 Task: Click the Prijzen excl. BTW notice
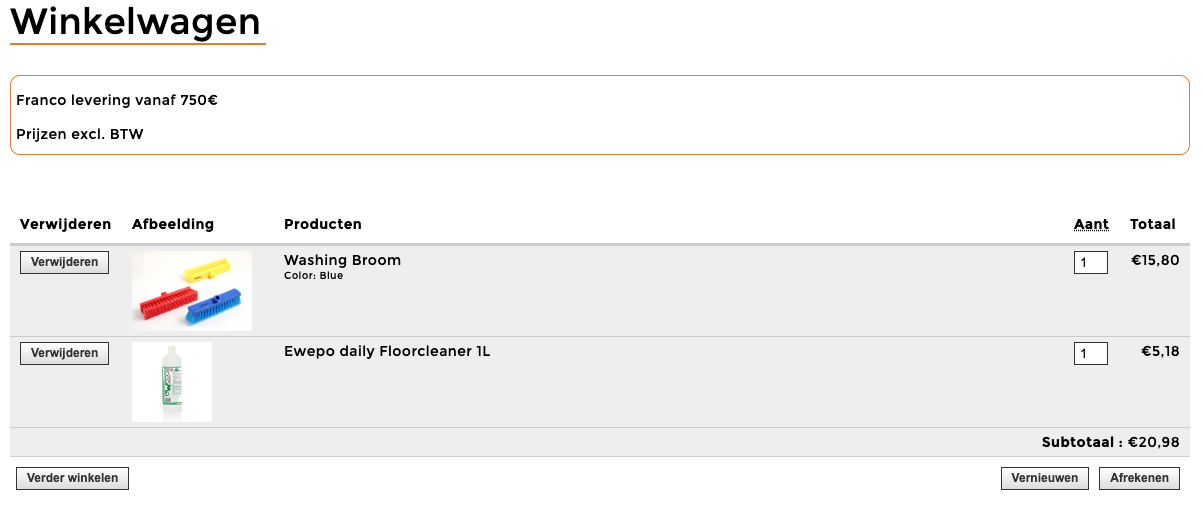[x=80, y=134]
